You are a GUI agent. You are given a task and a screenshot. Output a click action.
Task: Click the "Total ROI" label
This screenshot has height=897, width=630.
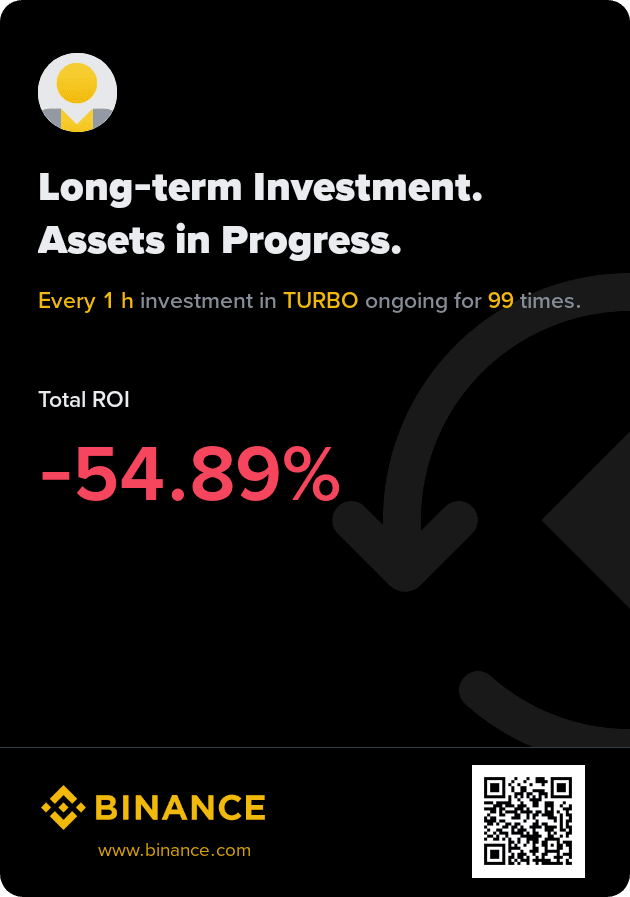(x=84, y=400)
